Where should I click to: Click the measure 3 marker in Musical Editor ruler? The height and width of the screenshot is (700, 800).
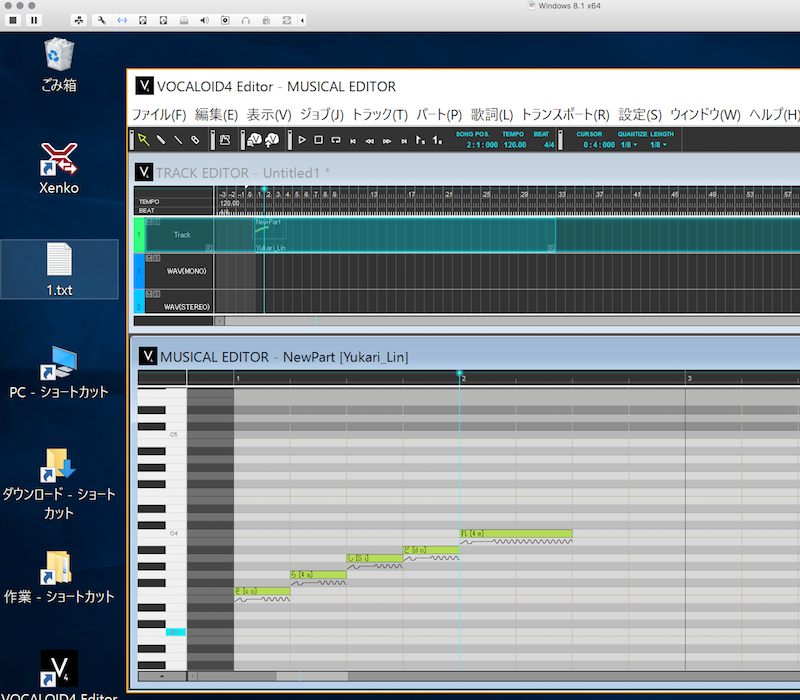coord(689,379)
